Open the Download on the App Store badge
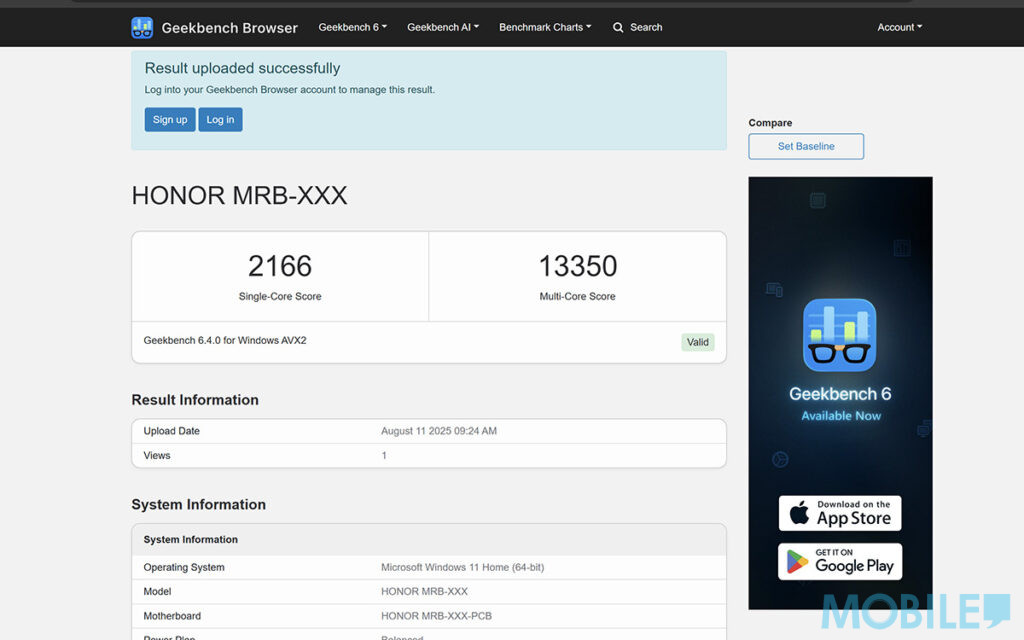Screen dimensions: 1024x640 click(840, 513)
